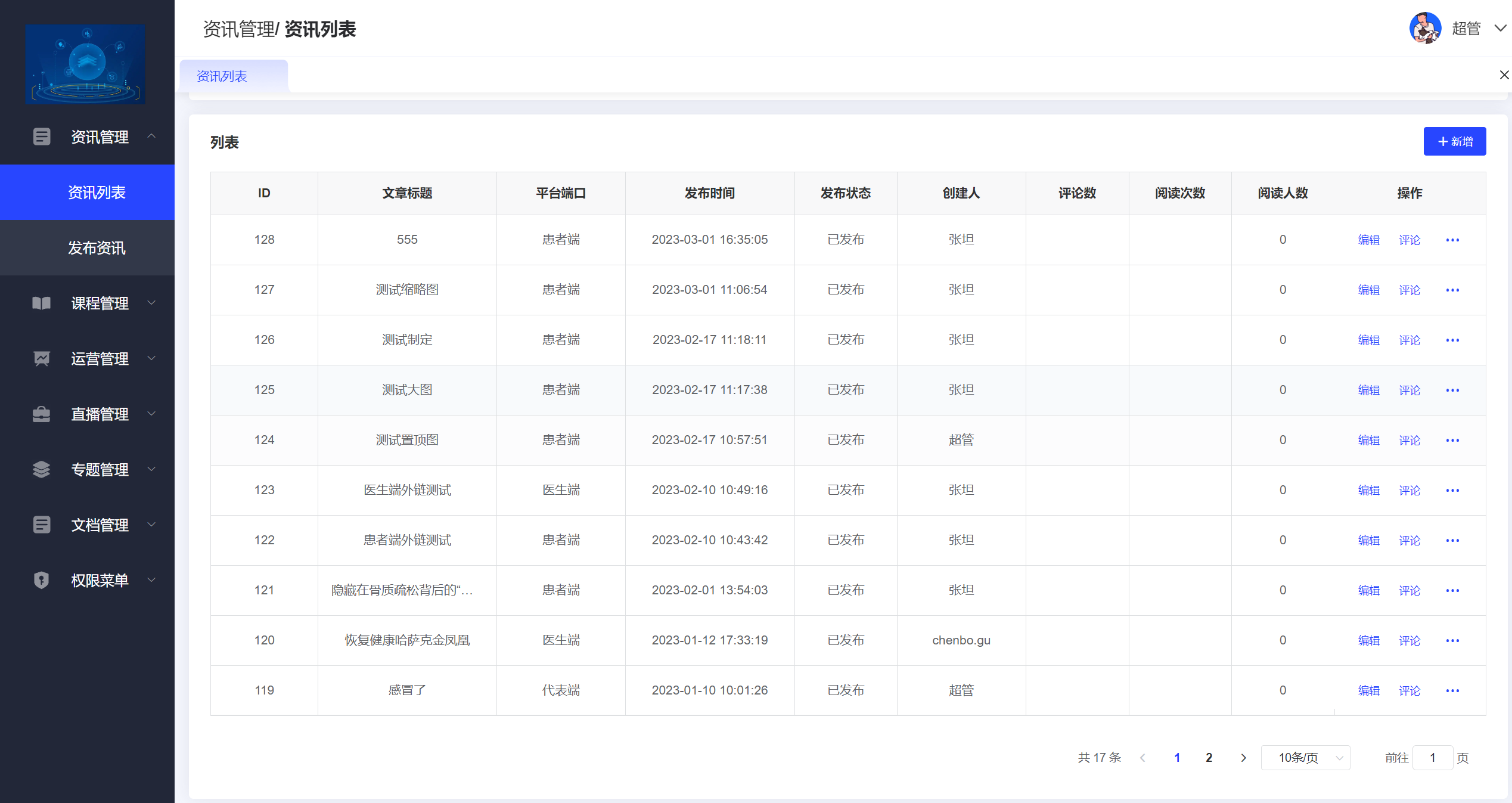Image resolution: width=1512 pixels, height=803 pixels.
Task: Expand the 专题管理 menu
Action: (x=151, y=469)
